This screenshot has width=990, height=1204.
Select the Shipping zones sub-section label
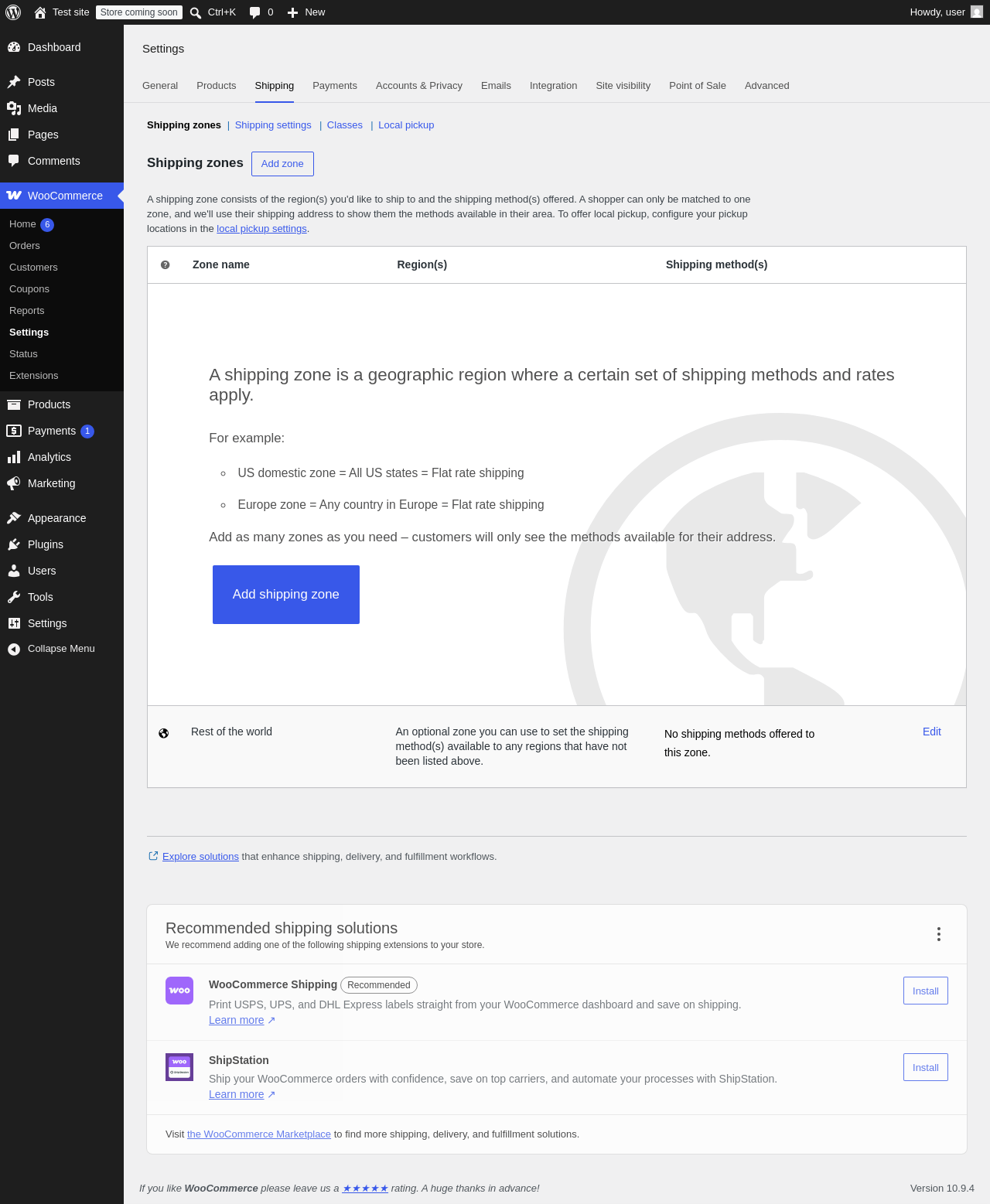pyautogui.click(x=184, y=125)
